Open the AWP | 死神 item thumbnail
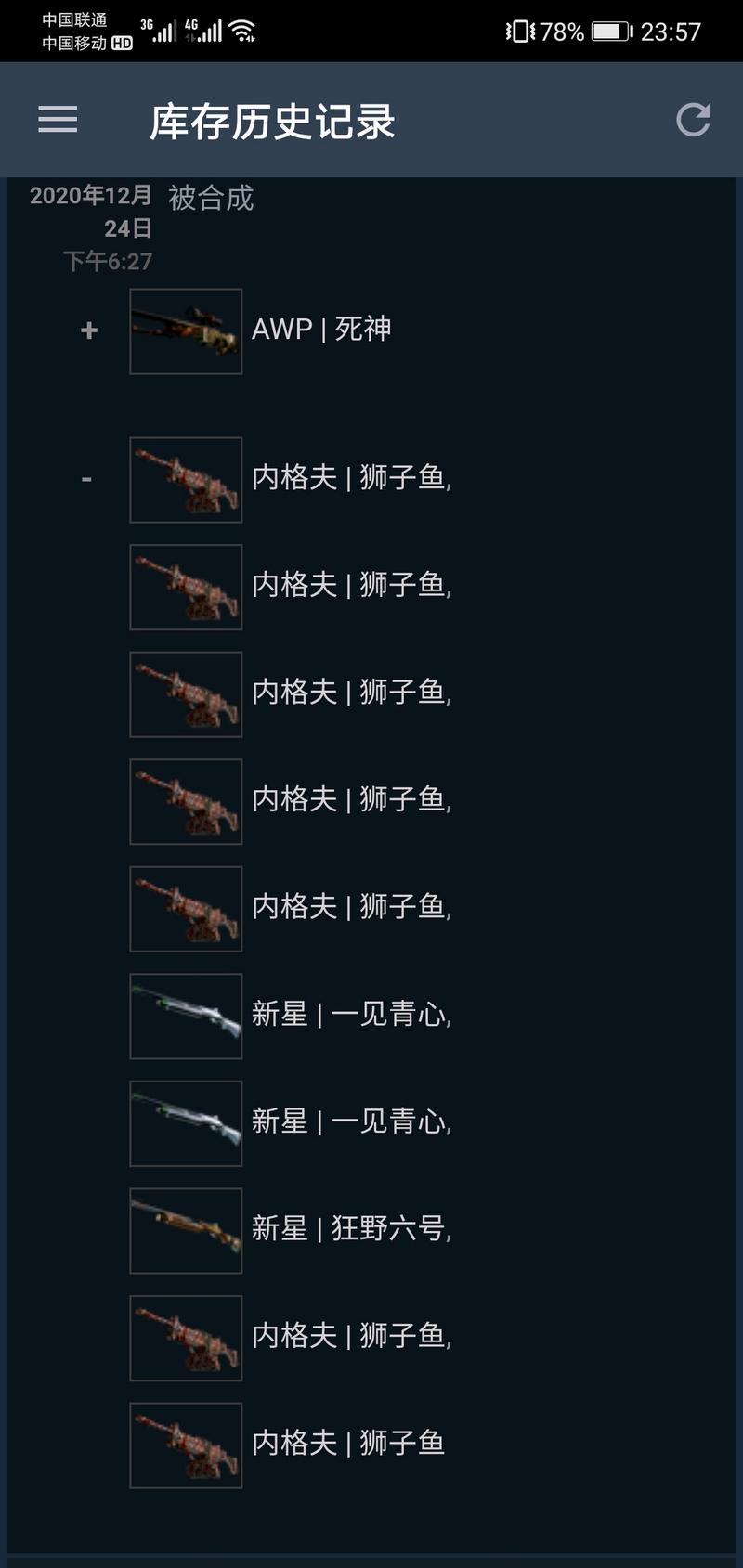 (x=186, y=330)
